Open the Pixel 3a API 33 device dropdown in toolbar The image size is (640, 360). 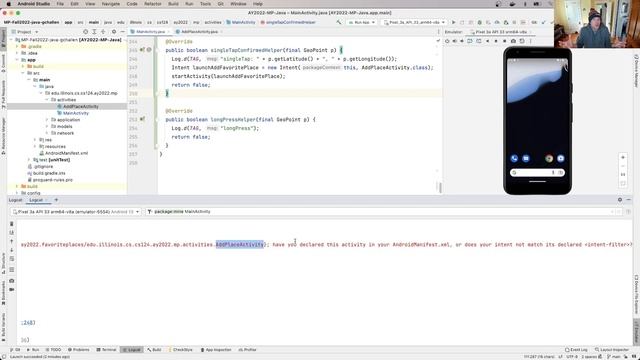(414, 22)
